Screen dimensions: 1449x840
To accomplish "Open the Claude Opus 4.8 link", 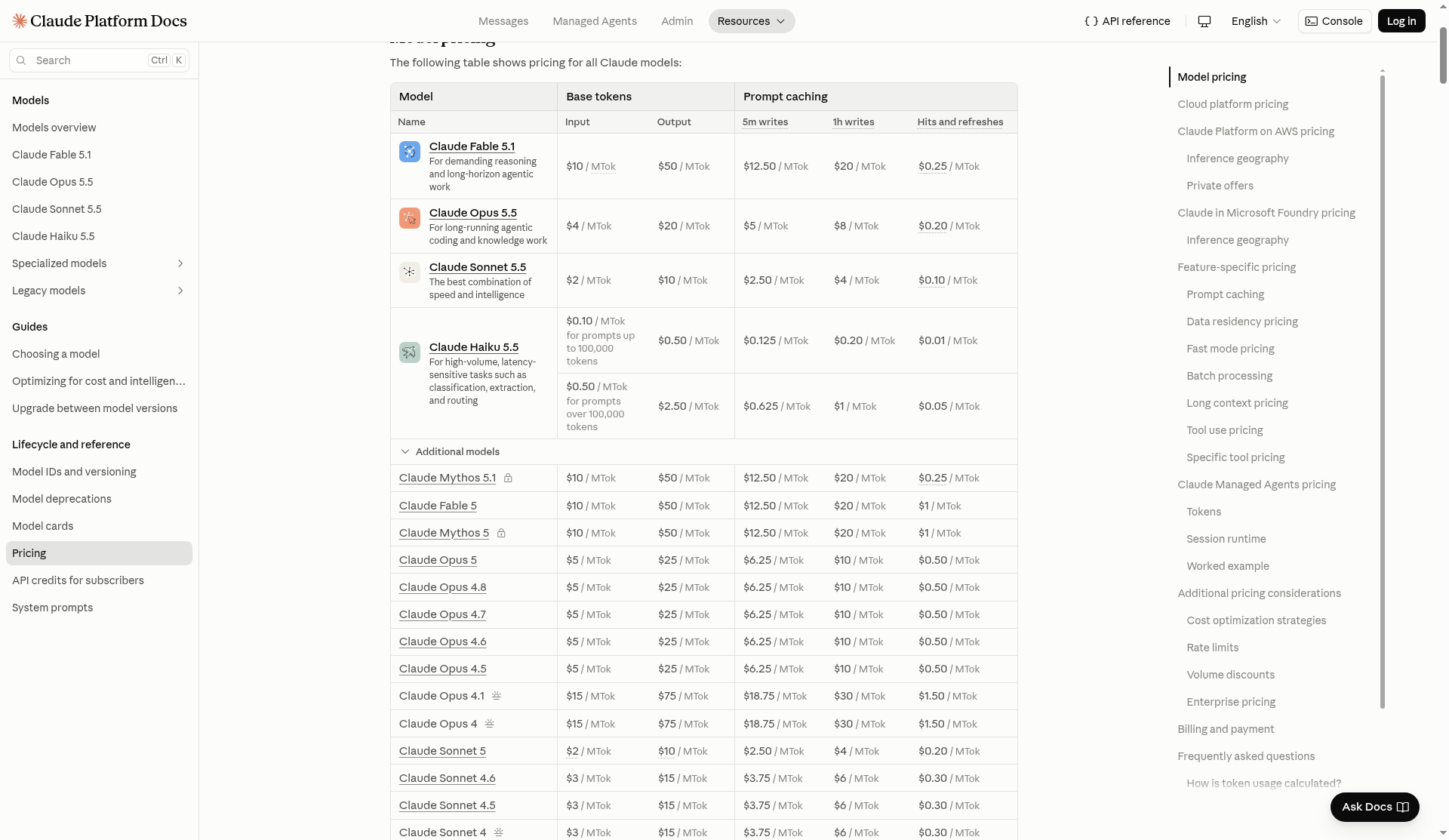I will [442, 587].
